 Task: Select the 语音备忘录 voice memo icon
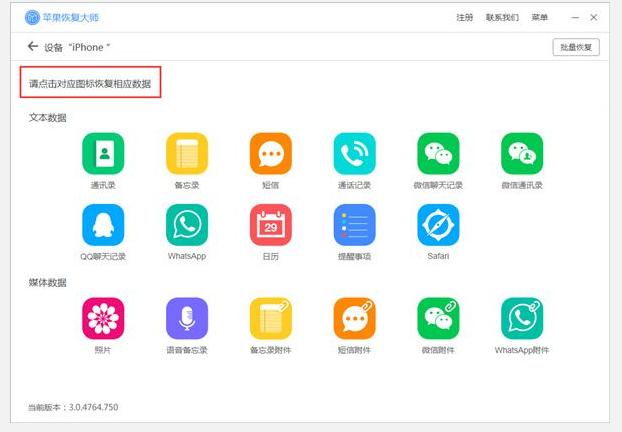[x=187, y=319]
